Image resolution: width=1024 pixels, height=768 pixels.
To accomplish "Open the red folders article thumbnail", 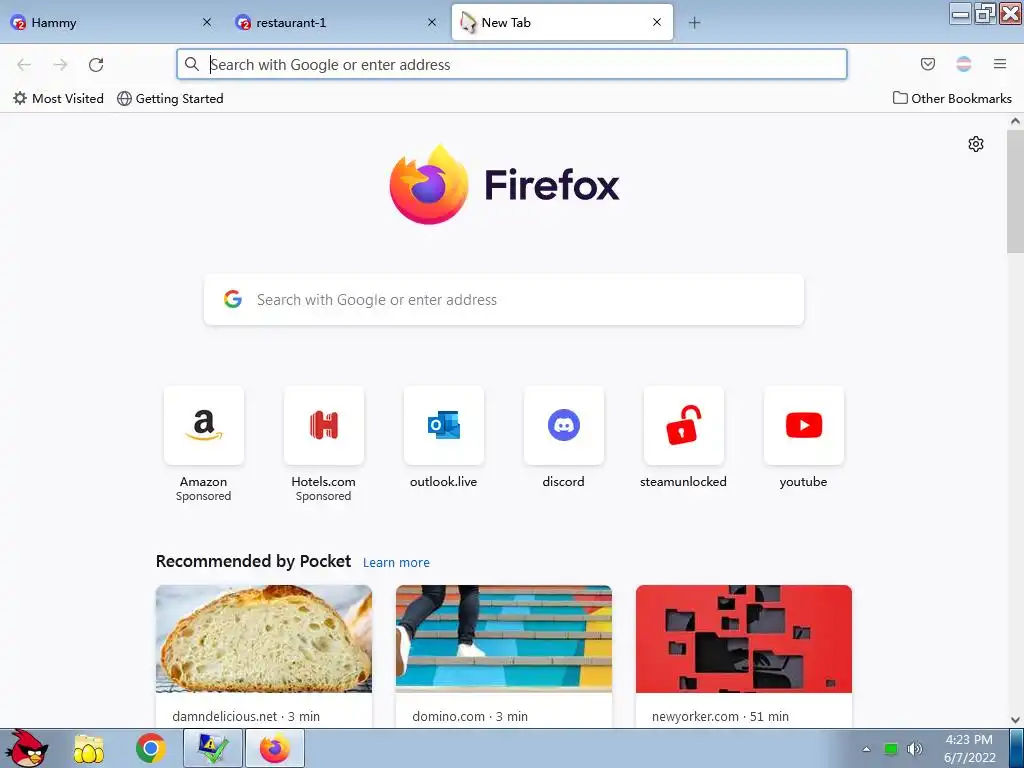I will tap(744, 639).
